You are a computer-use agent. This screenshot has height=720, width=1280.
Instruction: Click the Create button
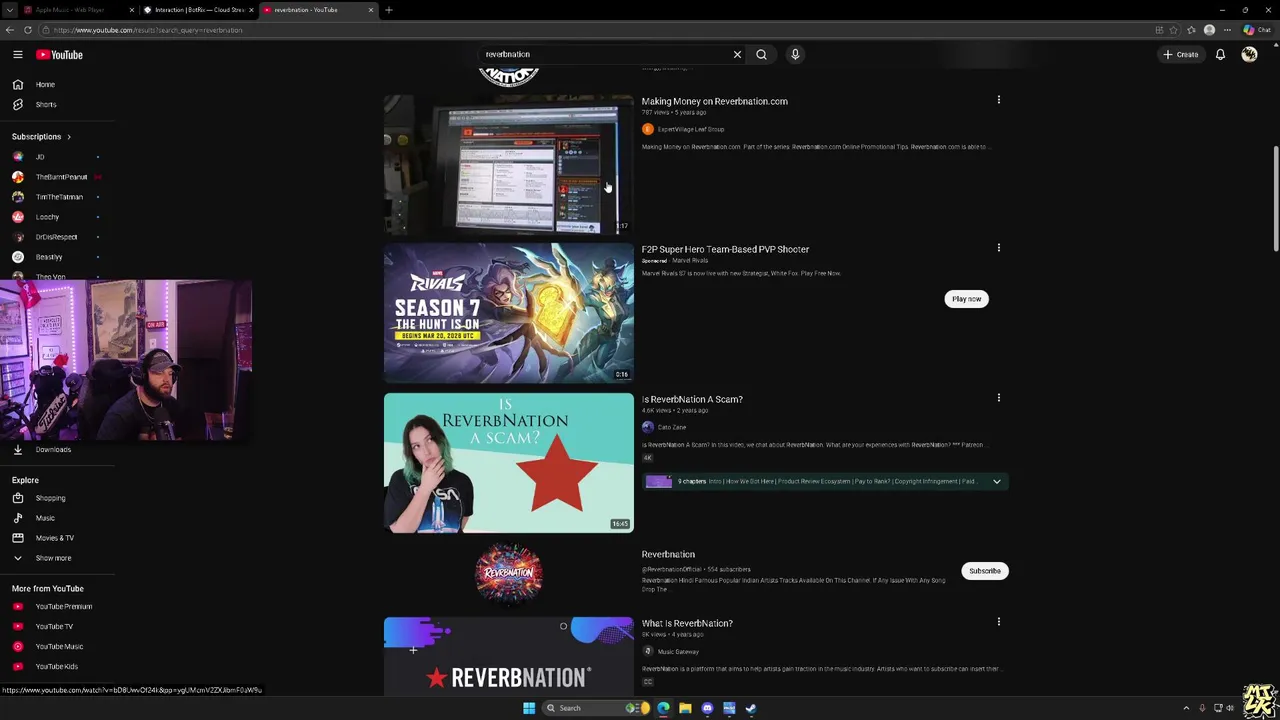tap(1181, 55)
